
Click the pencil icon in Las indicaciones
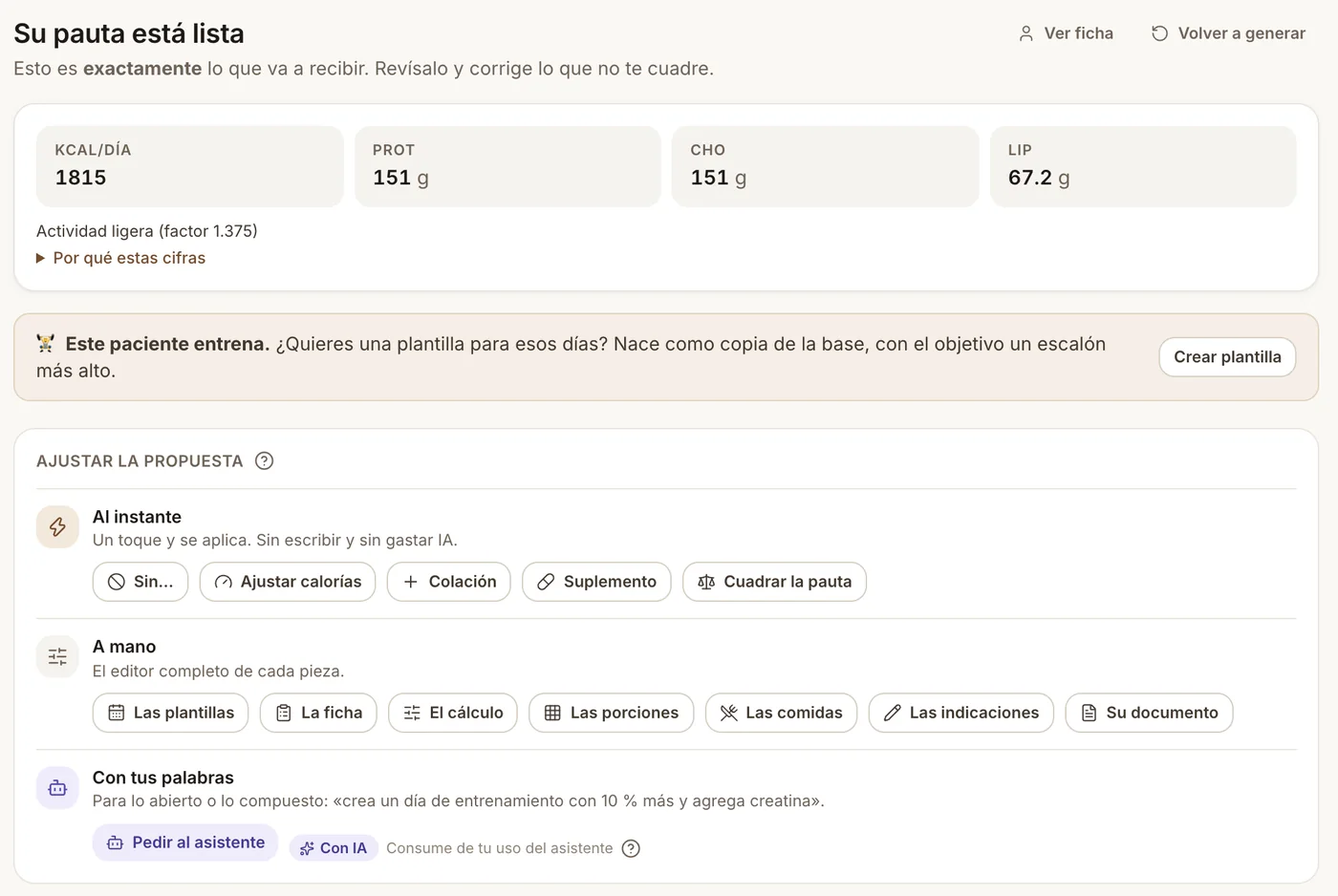coord(893,713)
